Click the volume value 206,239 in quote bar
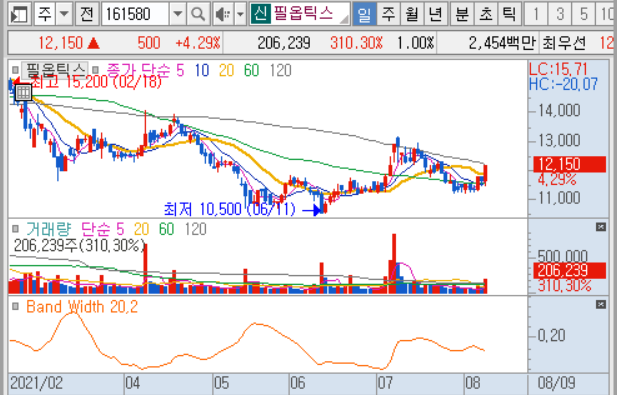Viewport: 617px width, 395px height. tap(284, 42)
